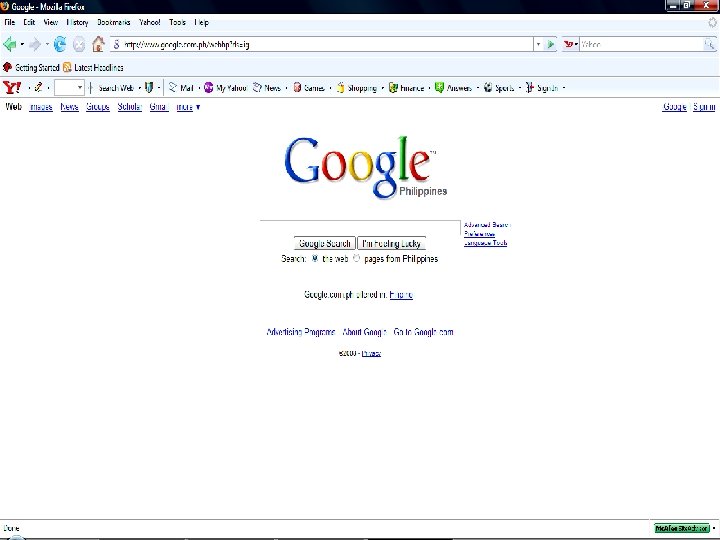Click the I'm Feeling Lucky button
The height and width of the screenshot is (540, 720).
point(391,243)
